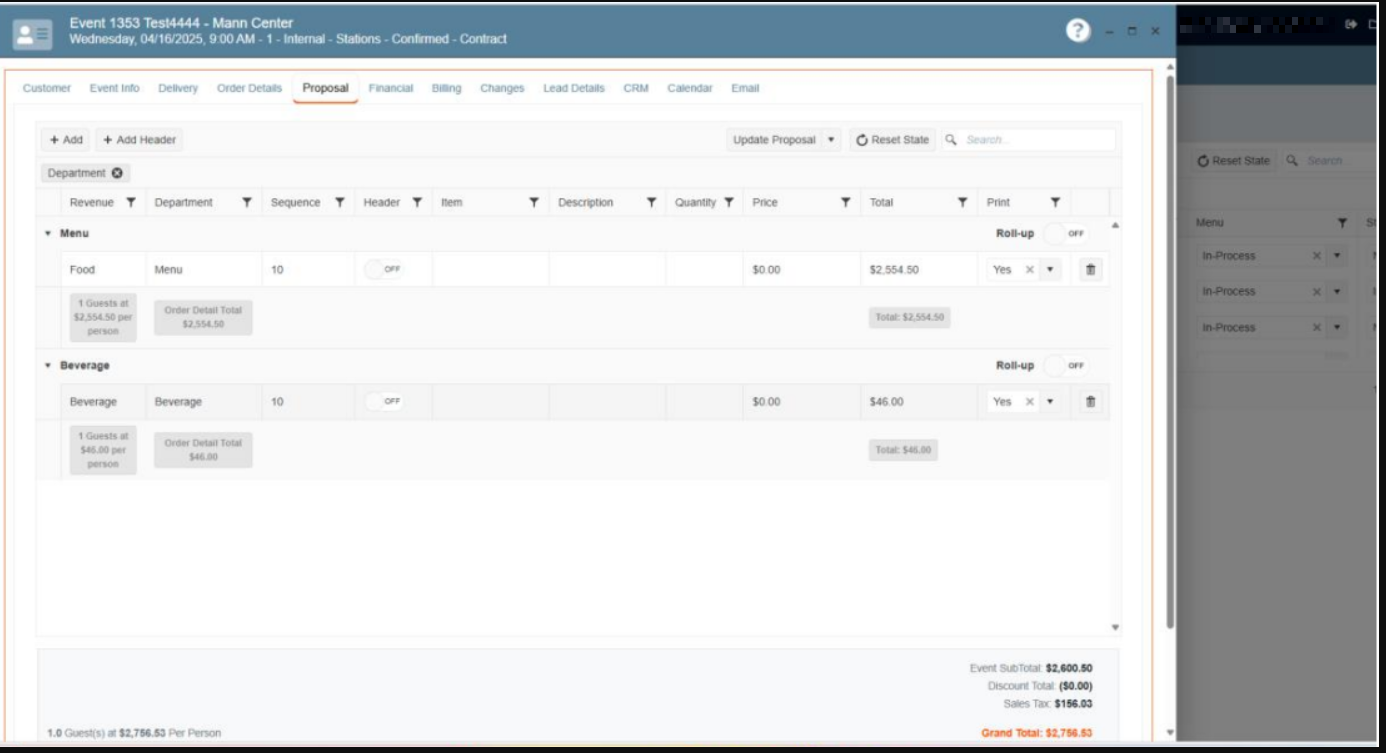The image size is (1386, 753).
Task: Remove the Department grouping chip
Action: [118, 173]
